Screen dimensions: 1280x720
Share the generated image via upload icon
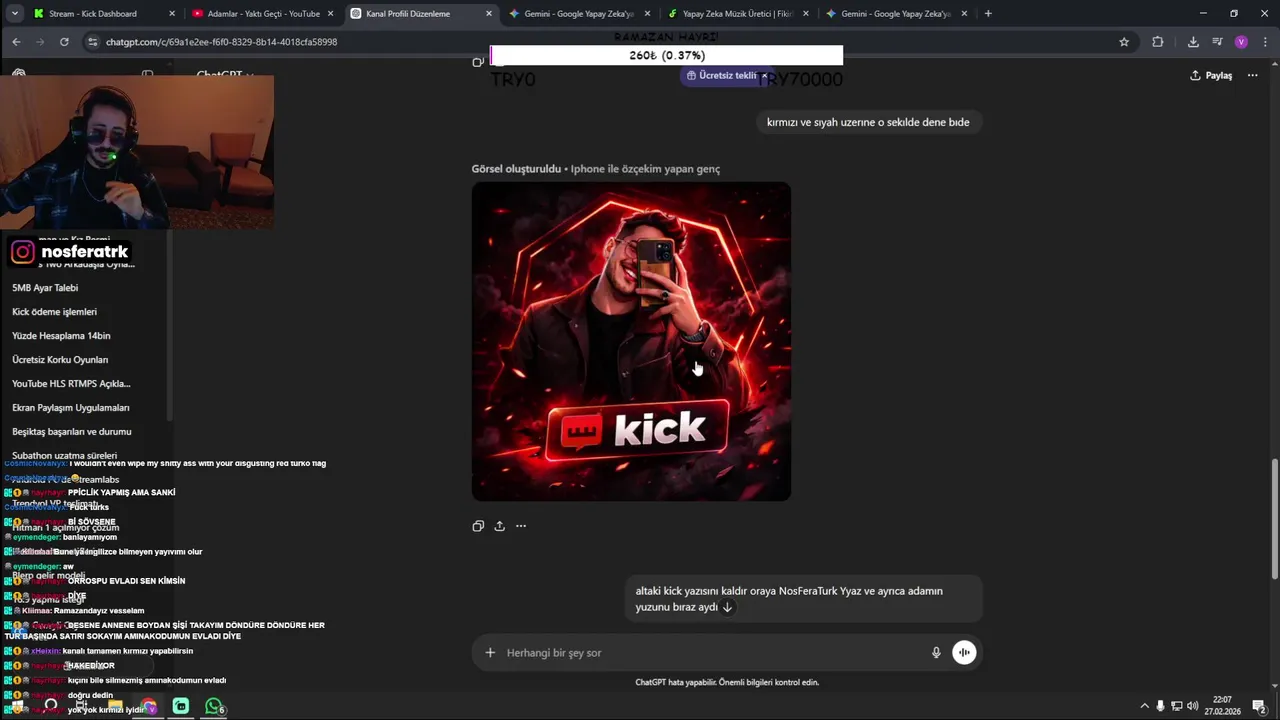(x=499, y=526)
